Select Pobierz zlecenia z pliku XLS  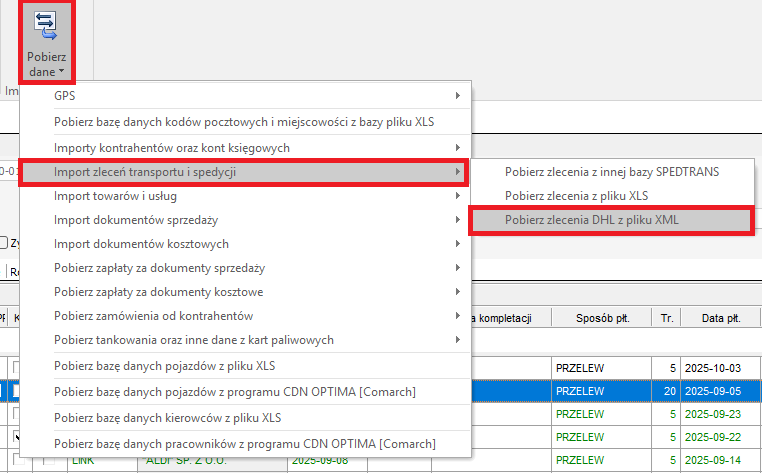[576, 196]
